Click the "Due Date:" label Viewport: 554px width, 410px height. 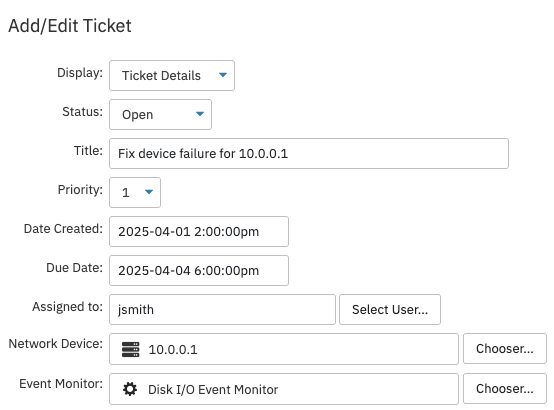(75, 268)
